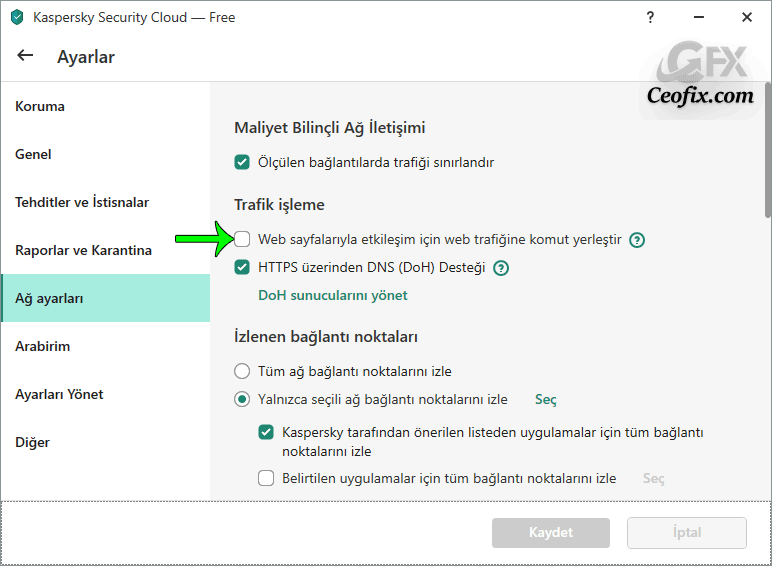
Task: Enable Web sayfalarıyla etkileşim için komut yerleştir checkbox
Action: pos(242,239)
